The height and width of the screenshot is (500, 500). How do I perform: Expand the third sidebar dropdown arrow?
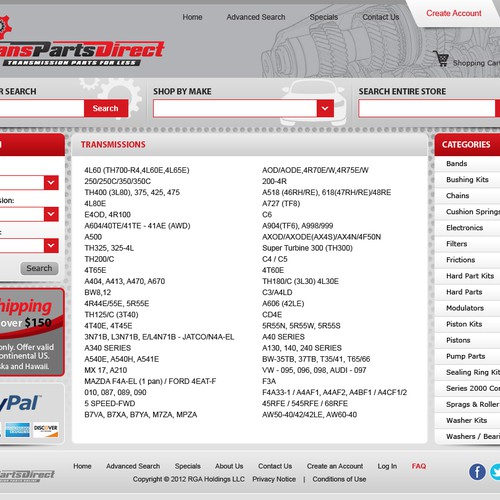click(x=51, y=246)
